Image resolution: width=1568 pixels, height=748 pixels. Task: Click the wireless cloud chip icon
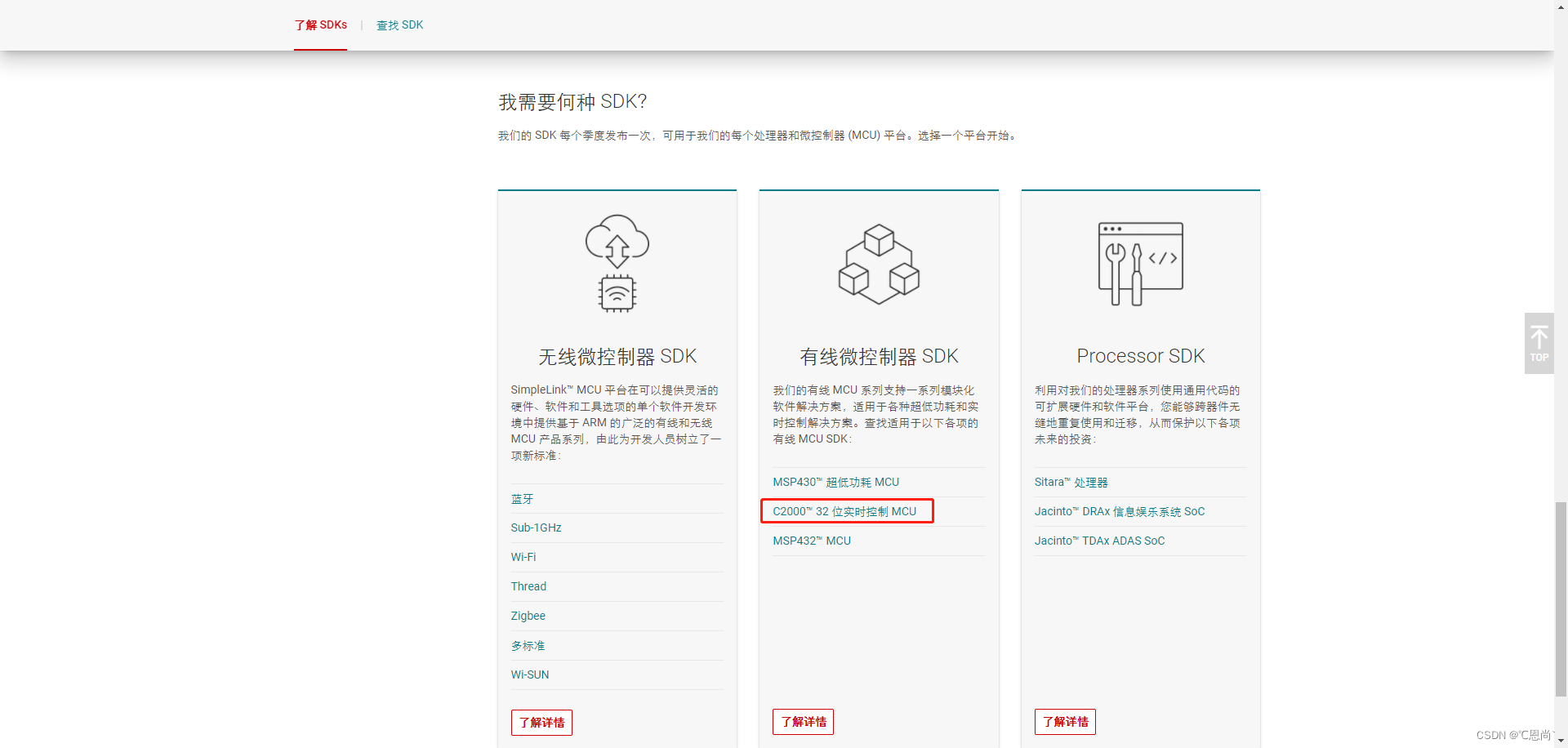coord(617,264)
